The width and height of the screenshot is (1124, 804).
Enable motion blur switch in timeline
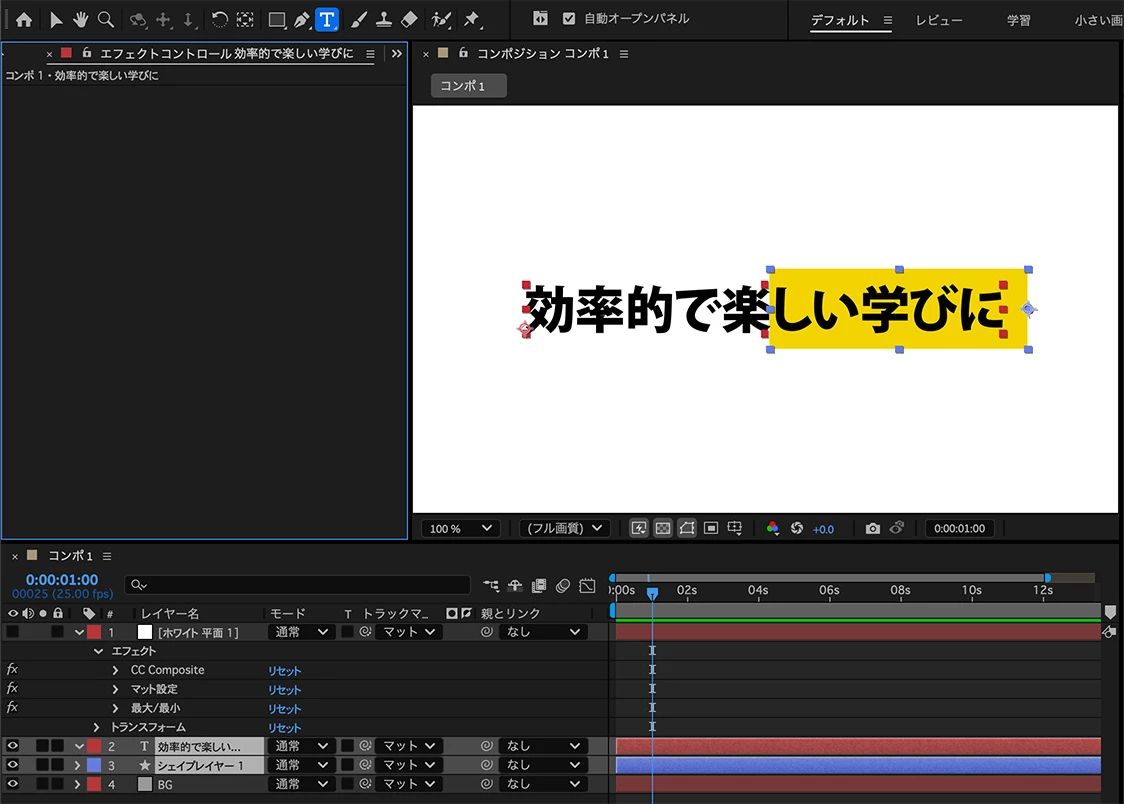[563, 585]
